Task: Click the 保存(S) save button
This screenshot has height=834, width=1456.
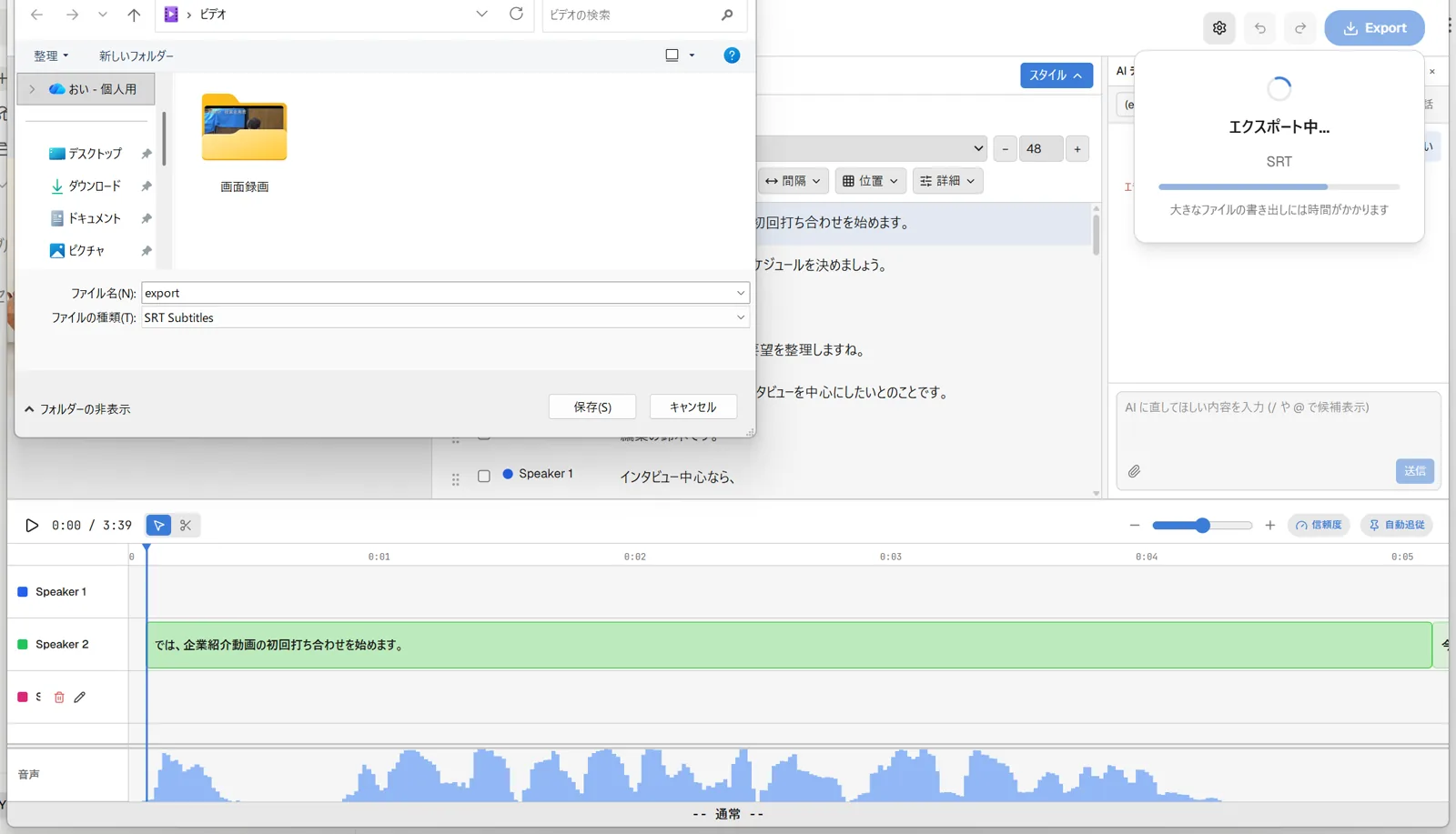Action: (x=592, y=407)
